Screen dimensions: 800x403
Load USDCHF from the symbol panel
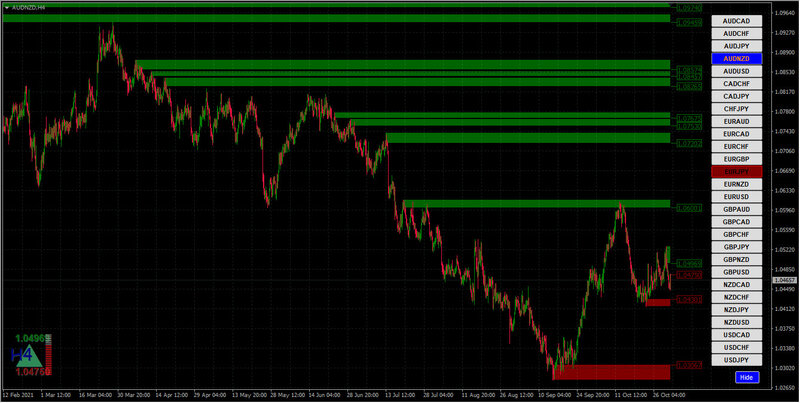coord(736,347)
